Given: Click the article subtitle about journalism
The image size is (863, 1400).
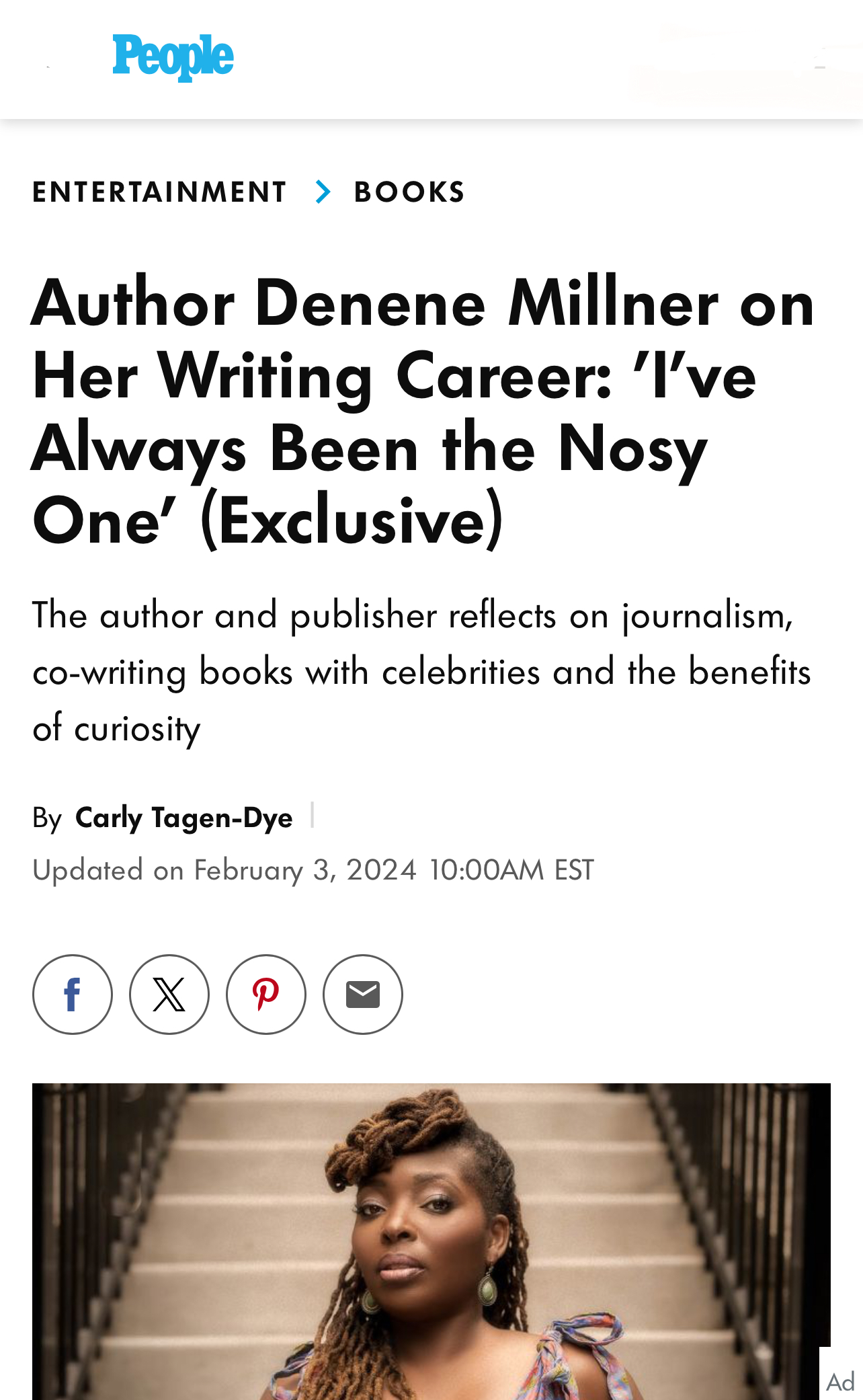Looking at the screenshot, I should click(422, 672).
